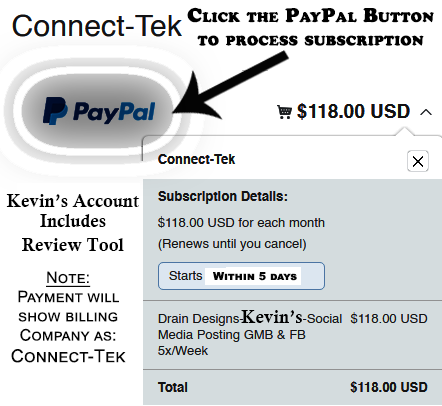This screenshot has width=442, height=406.
Task: Click the Subscription Details heading
Action: (223, 196)
